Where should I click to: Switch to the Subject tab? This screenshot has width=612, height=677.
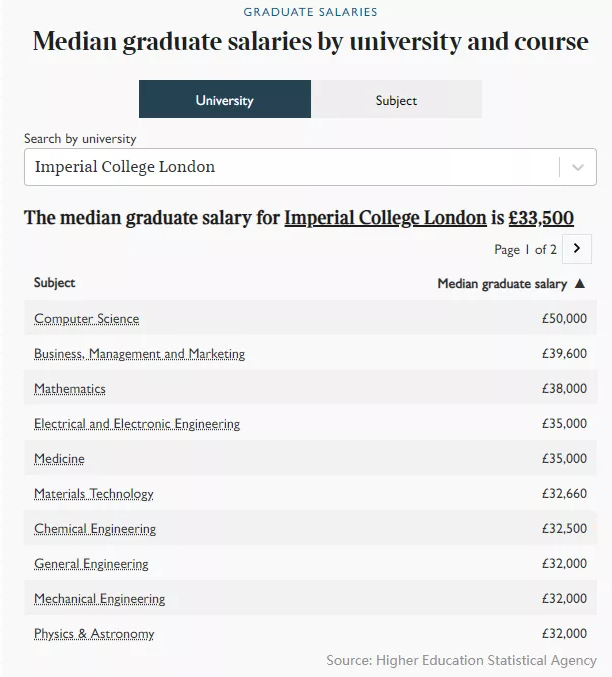tap(396, 100)
